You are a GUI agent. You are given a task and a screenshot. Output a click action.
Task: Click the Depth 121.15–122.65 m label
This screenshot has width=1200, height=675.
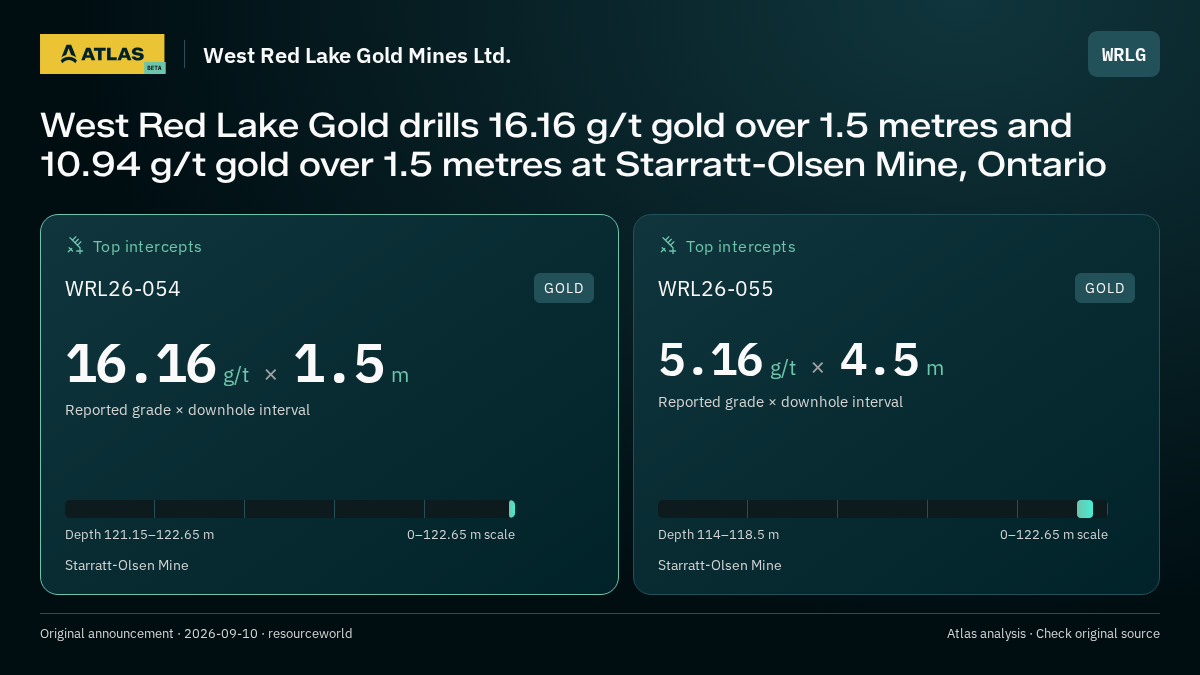pos(139,535)
